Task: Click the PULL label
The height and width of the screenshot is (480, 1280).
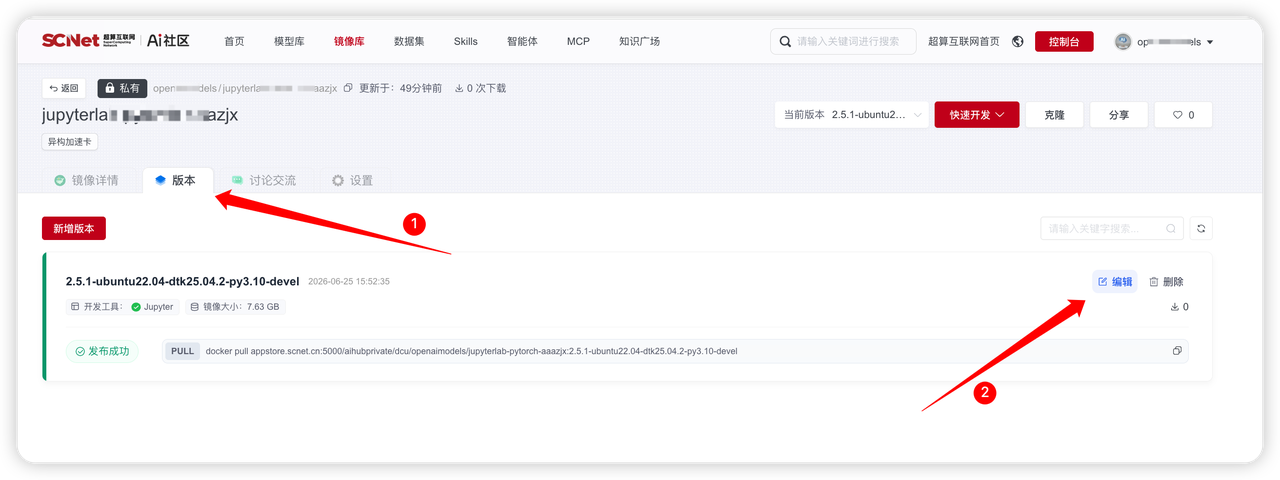Action: 182,351
